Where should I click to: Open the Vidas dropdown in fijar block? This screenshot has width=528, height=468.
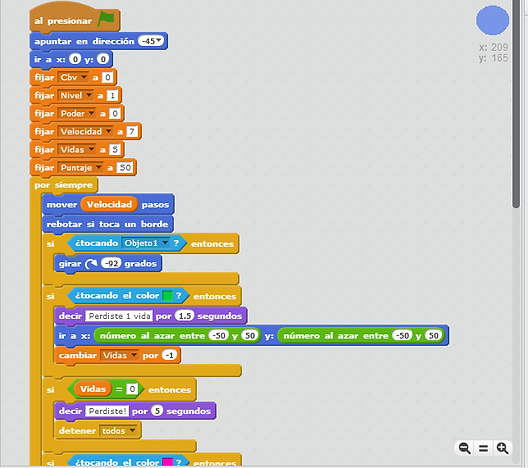[x=92, y=149]
